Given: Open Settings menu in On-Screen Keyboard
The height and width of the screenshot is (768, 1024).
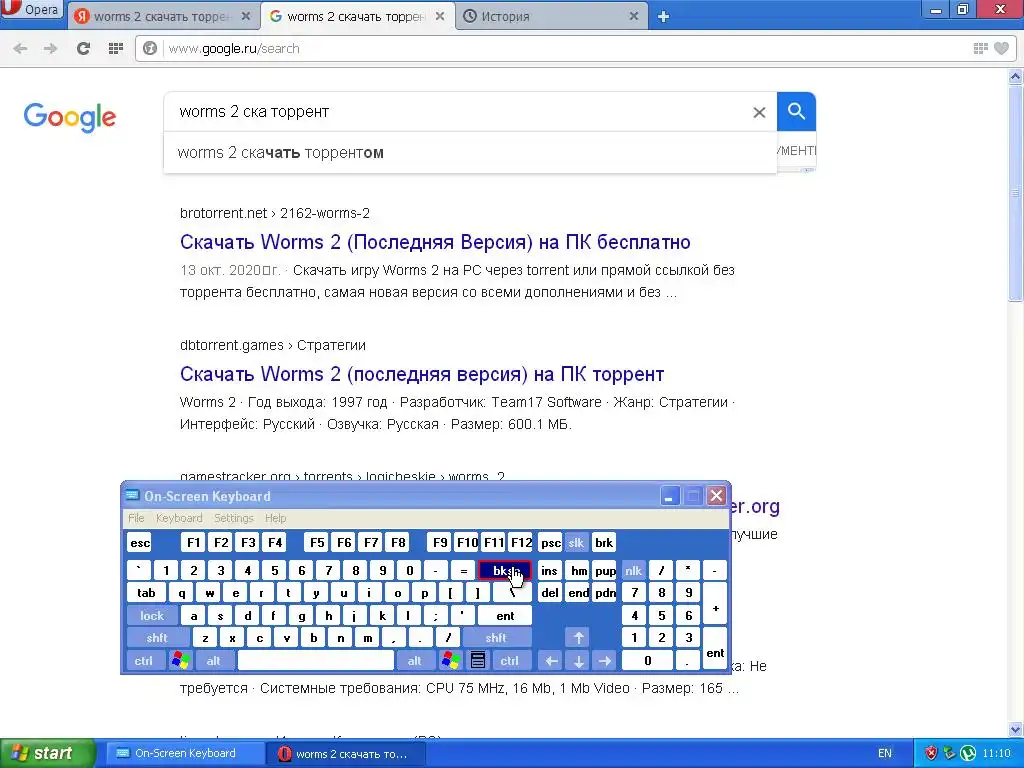Looking at the screenshot, I should (x=233, y=518).
